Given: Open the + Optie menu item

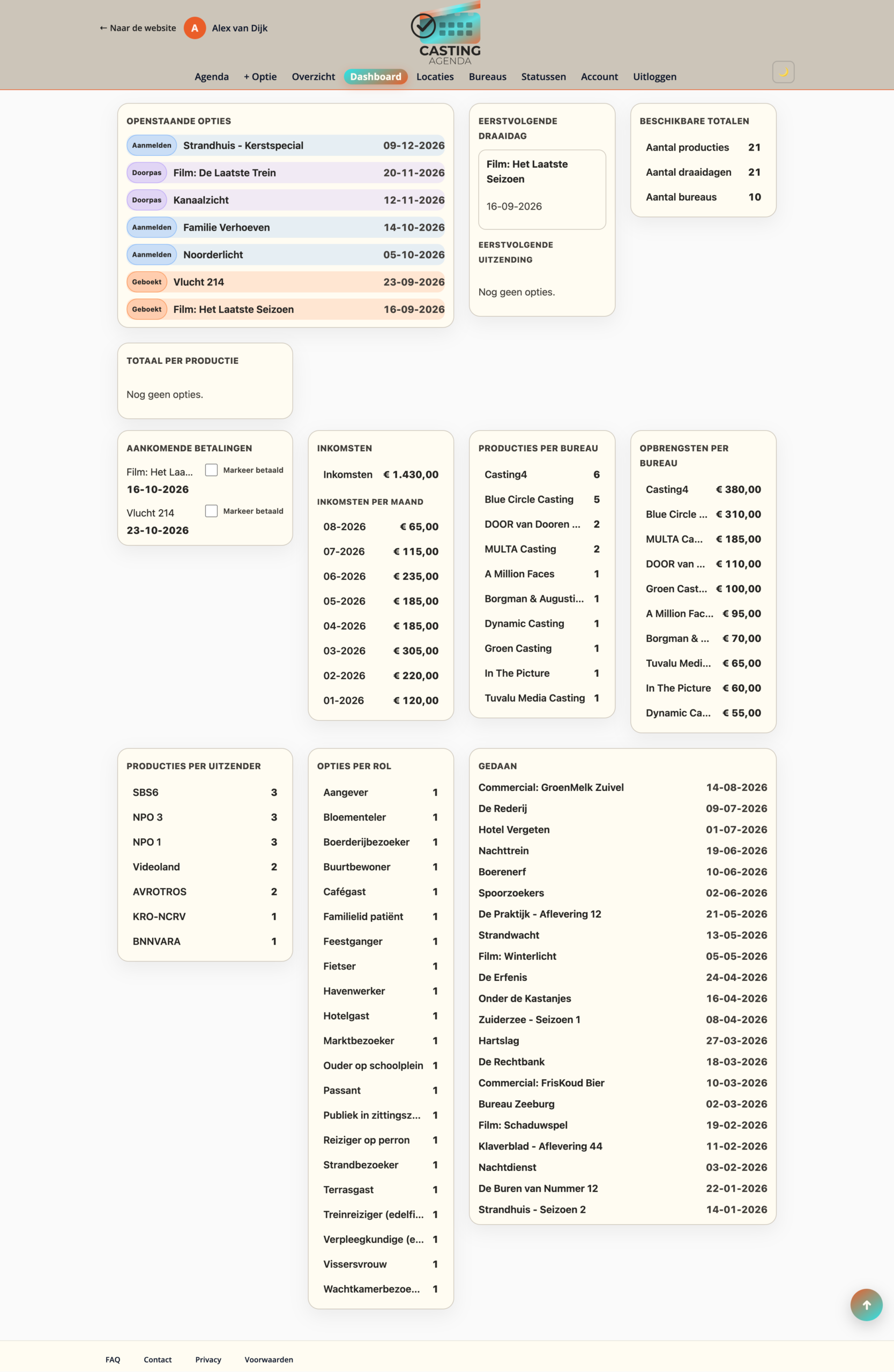Looking at the screenshot, I should point(260,77).
